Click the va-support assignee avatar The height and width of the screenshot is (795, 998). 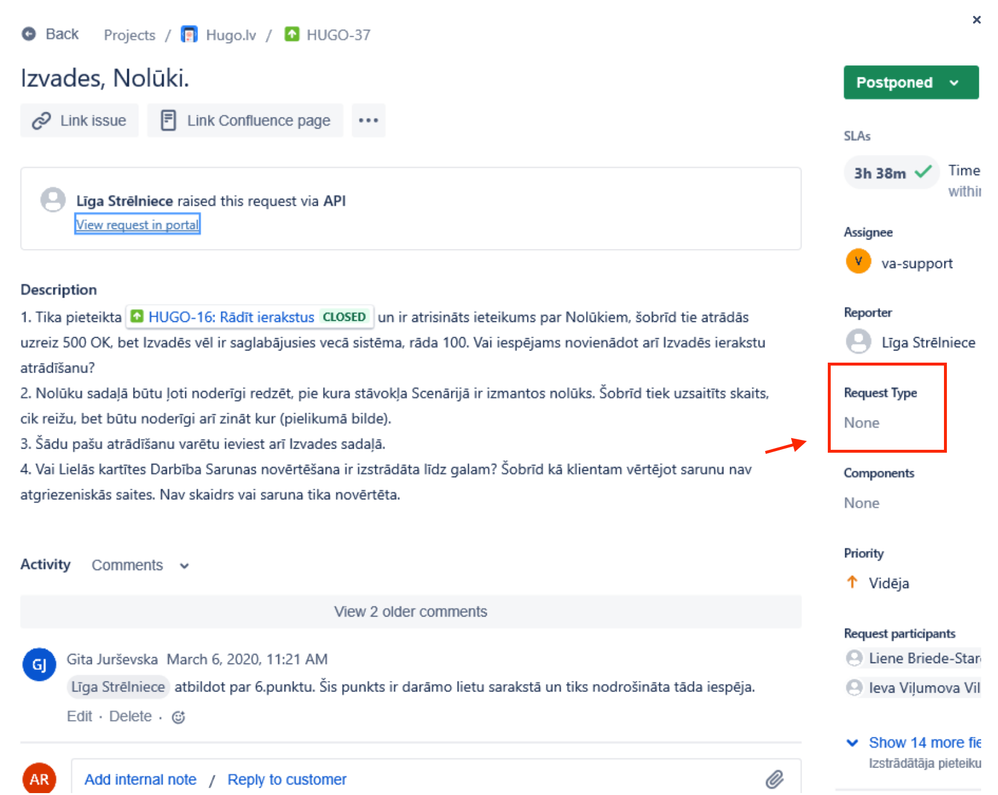point(858,262)
